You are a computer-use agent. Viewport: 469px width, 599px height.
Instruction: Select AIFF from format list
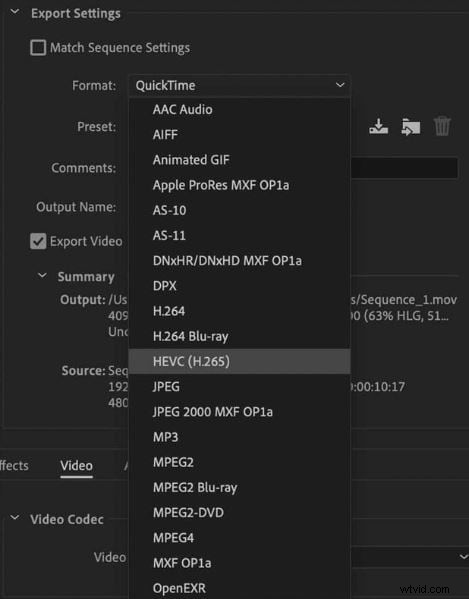coord(239,135)
